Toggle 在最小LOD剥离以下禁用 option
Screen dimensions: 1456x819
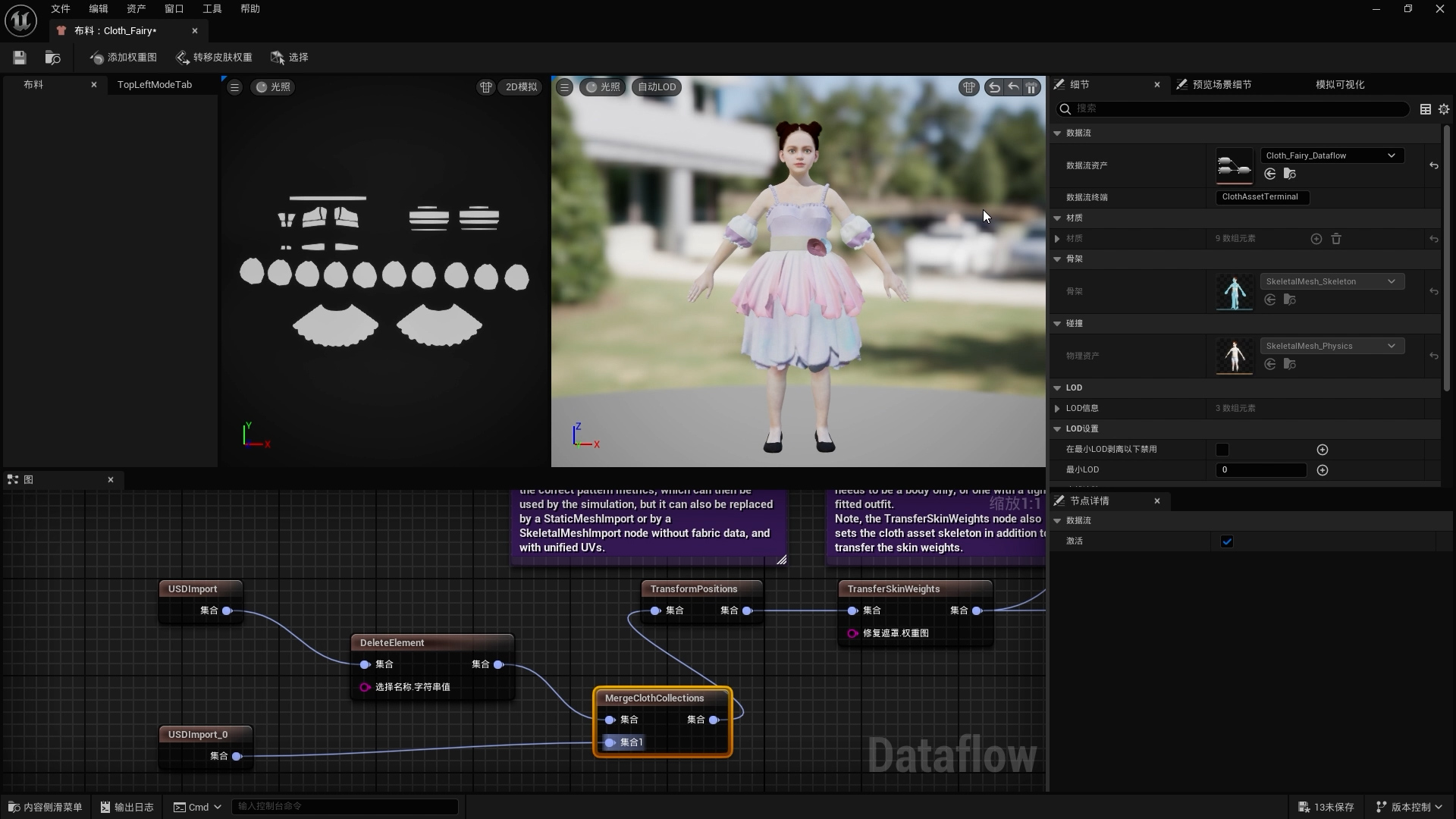coord(1222,449)
